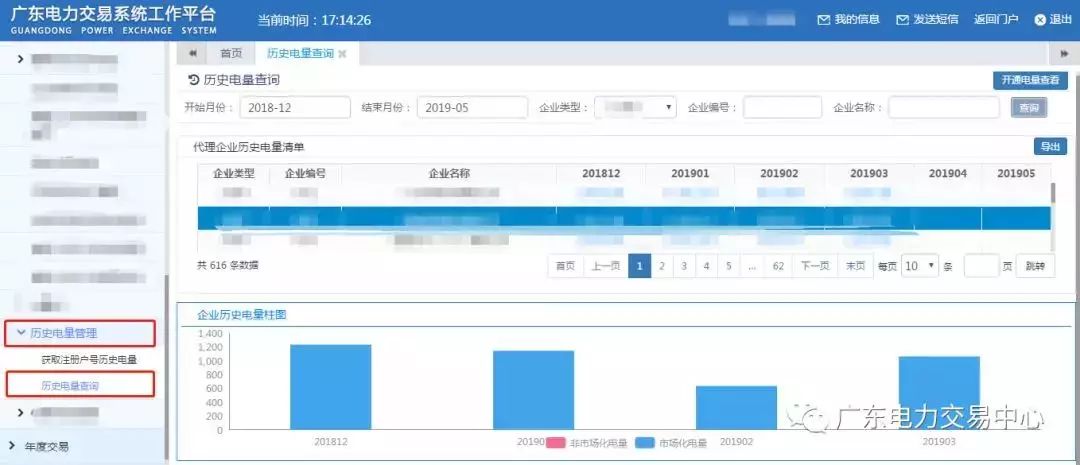The image size is (1080, 465).
Task: Click the 查询 search button
Action: [1027, 108]
